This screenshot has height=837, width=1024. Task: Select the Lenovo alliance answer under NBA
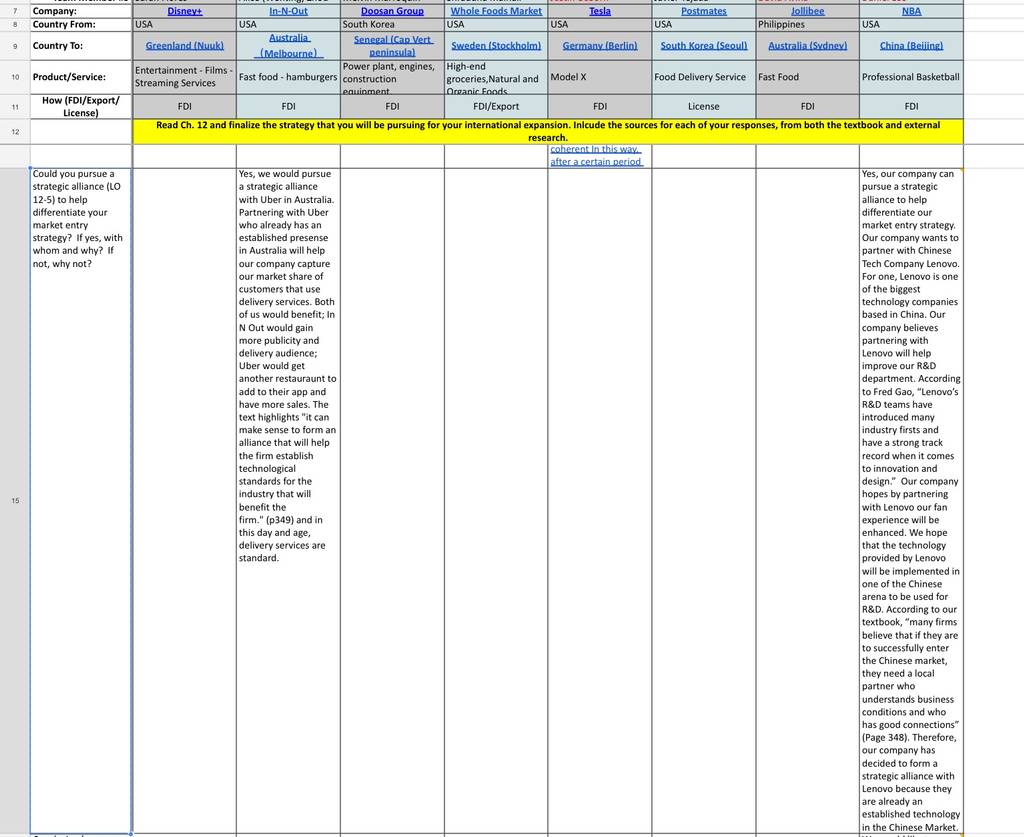911,501
